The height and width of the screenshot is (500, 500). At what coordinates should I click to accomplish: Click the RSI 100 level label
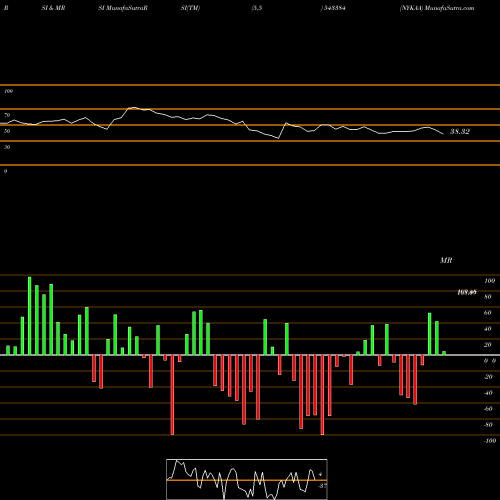(x=8, y=91)
